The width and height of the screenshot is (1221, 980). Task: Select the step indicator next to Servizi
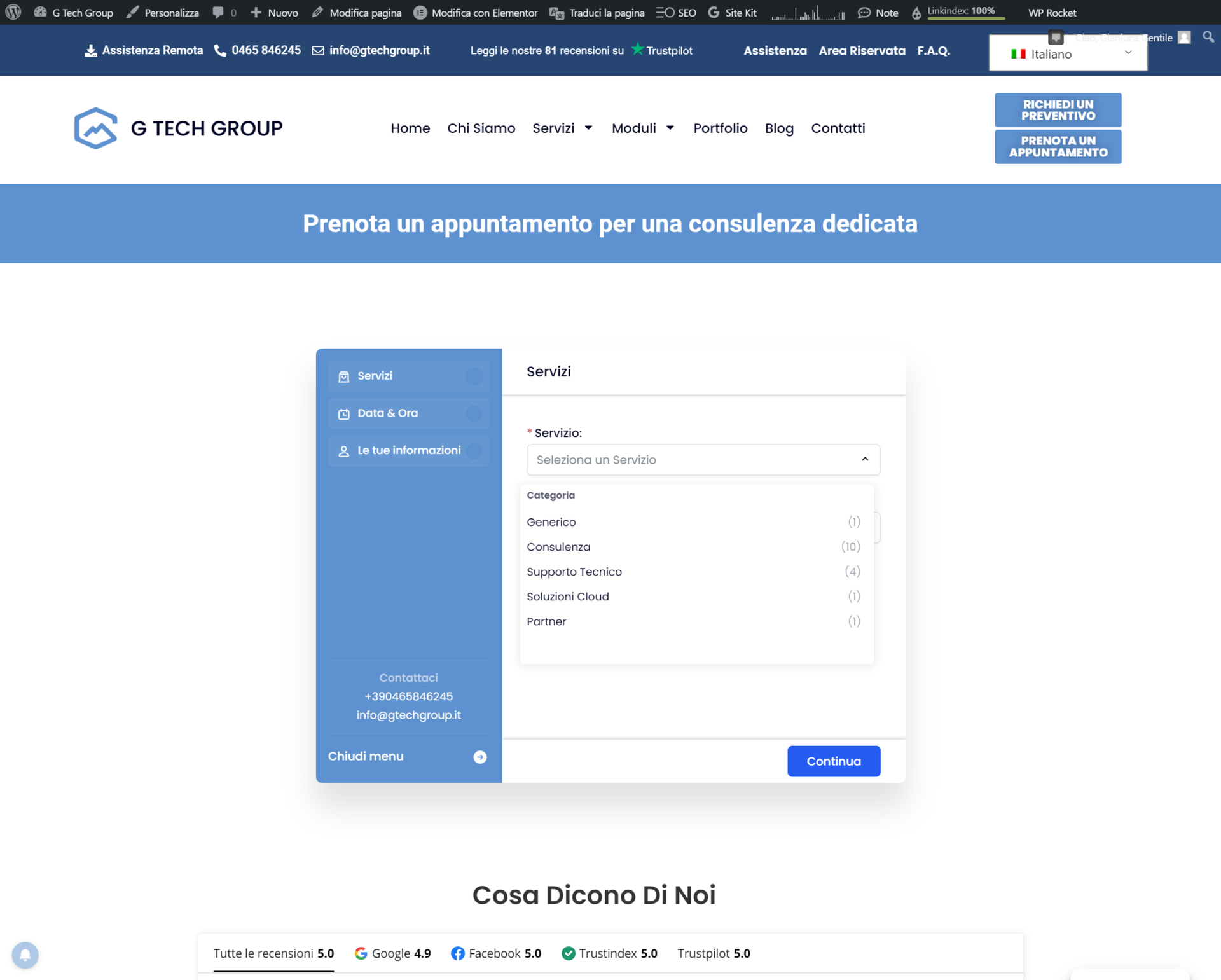[474, 376]
